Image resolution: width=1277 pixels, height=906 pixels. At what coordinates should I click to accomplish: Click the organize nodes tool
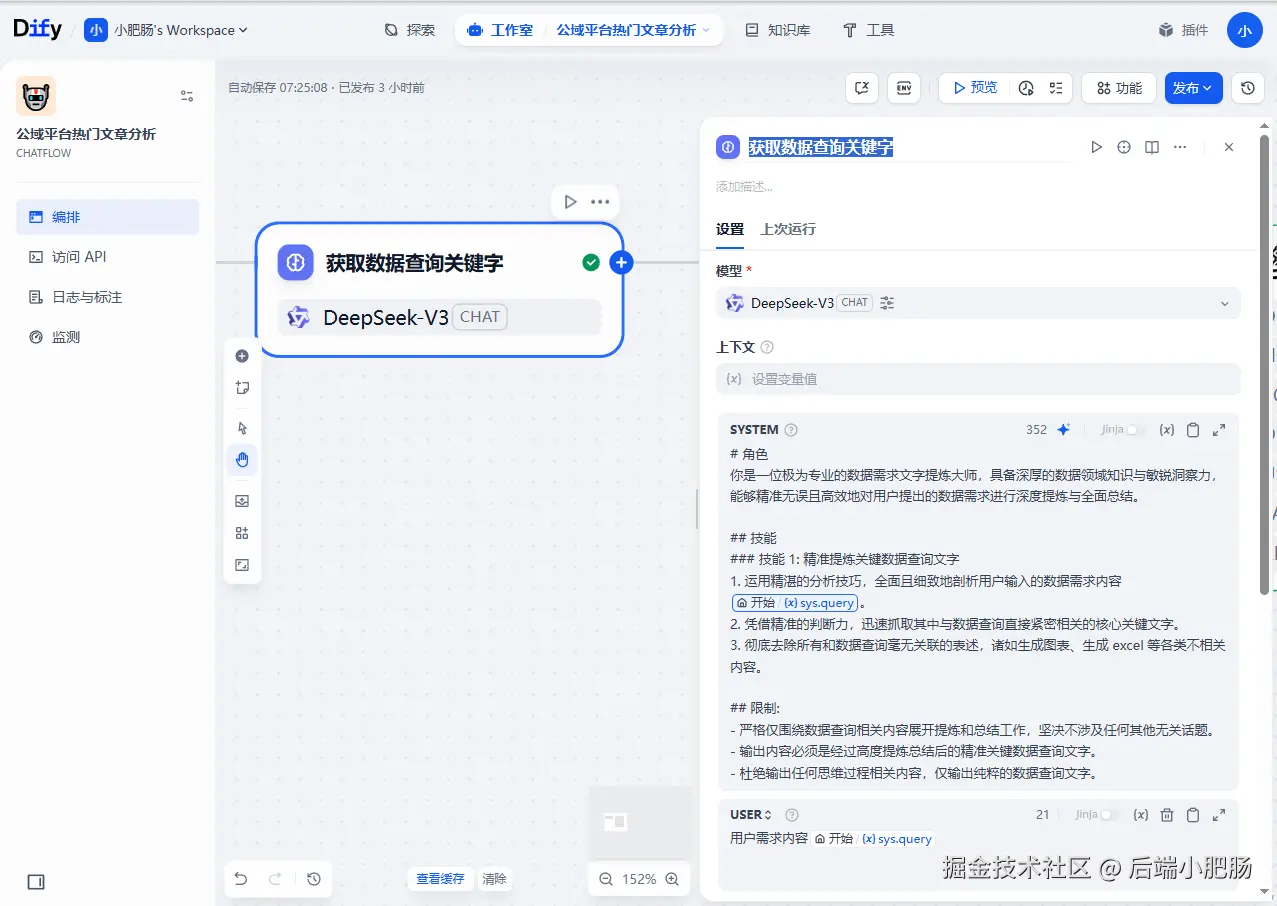[242, 533]
